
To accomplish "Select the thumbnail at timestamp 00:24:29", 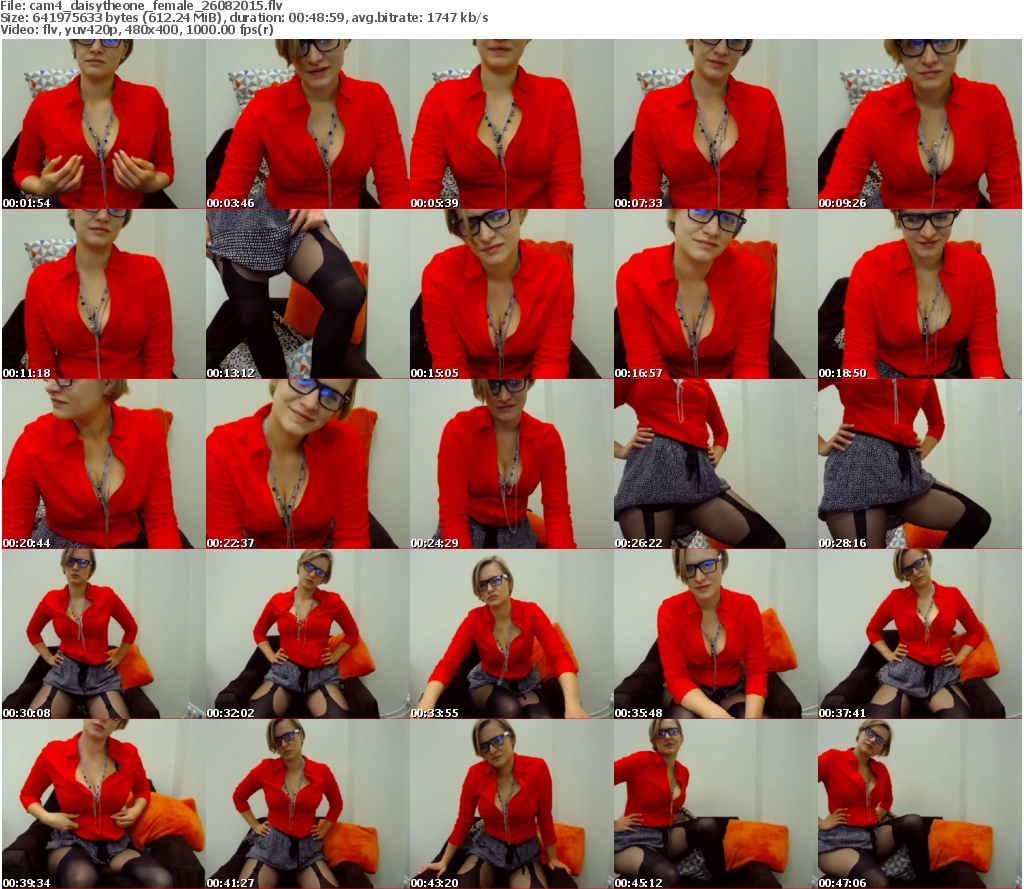I will point(511,464).
